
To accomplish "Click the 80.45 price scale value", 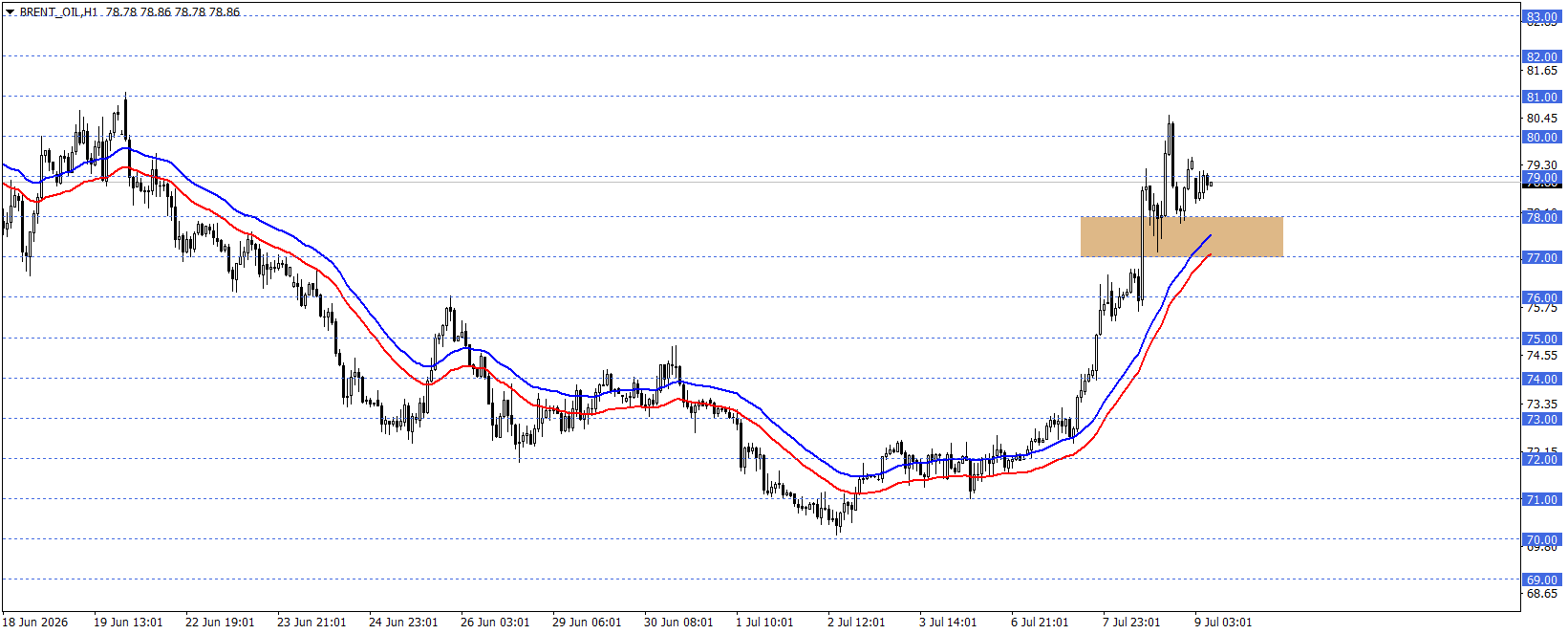I will 1541,119.
